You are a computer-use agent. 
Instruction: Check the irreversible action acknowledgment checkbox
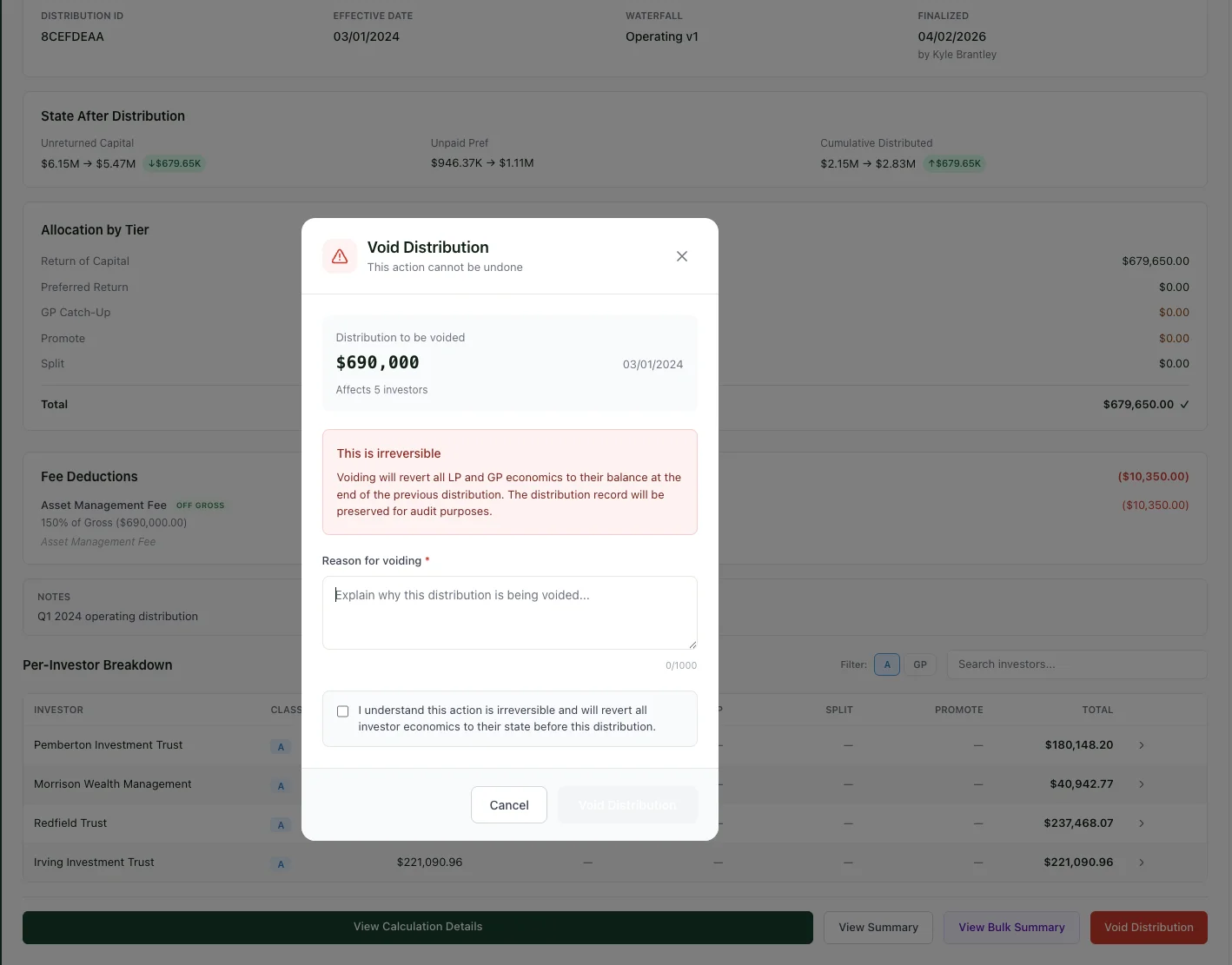[342, 711]
